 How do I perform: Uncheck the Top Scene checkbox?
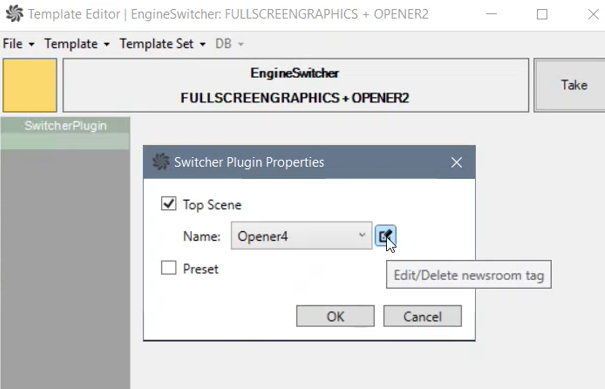(169, 203)
